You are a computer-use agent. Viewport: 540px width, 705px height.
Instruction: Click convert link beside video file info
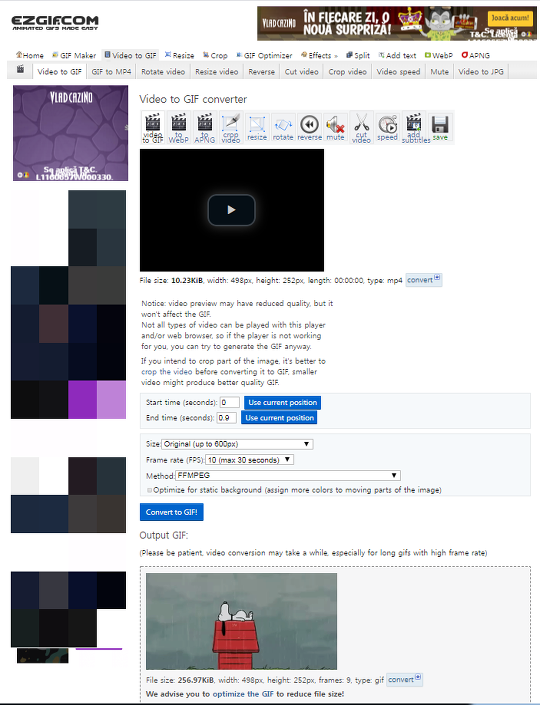[x=424, y=280]
